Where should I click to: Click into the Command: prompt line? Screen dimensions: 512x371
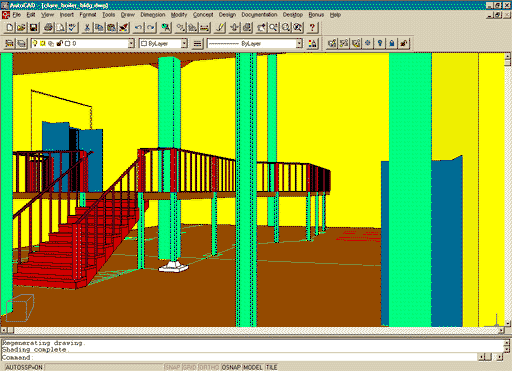point(239,357)
